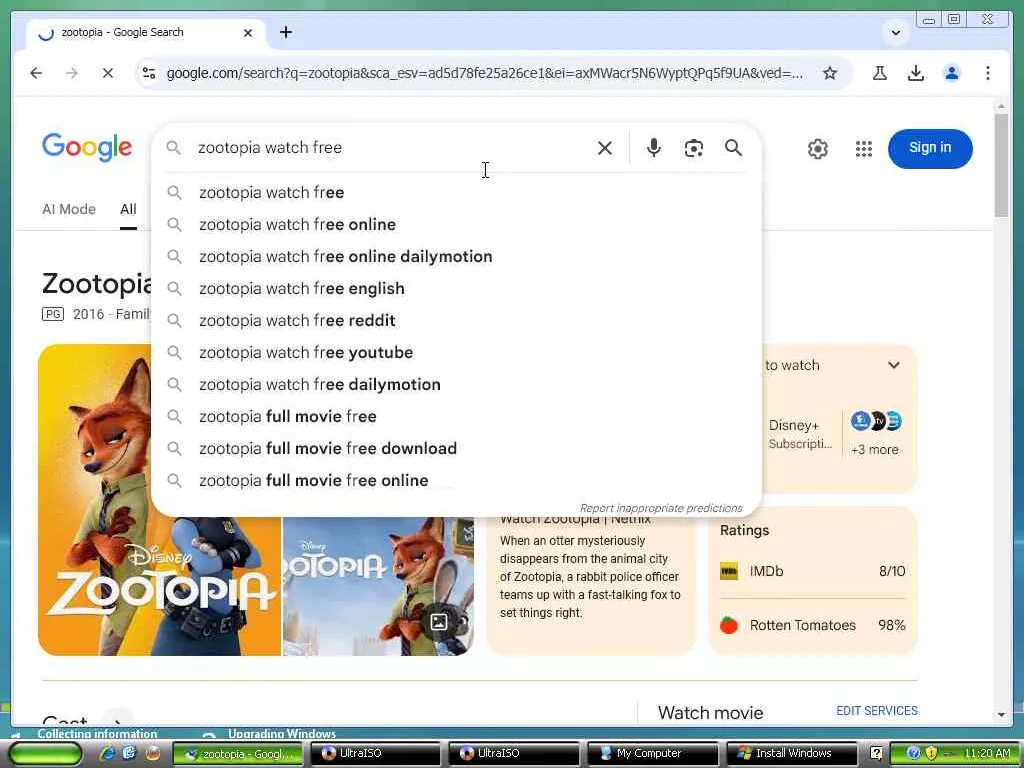Submit search with magnifier button
Viewport: 1024px width, 768px height.
tap(733, 148)
